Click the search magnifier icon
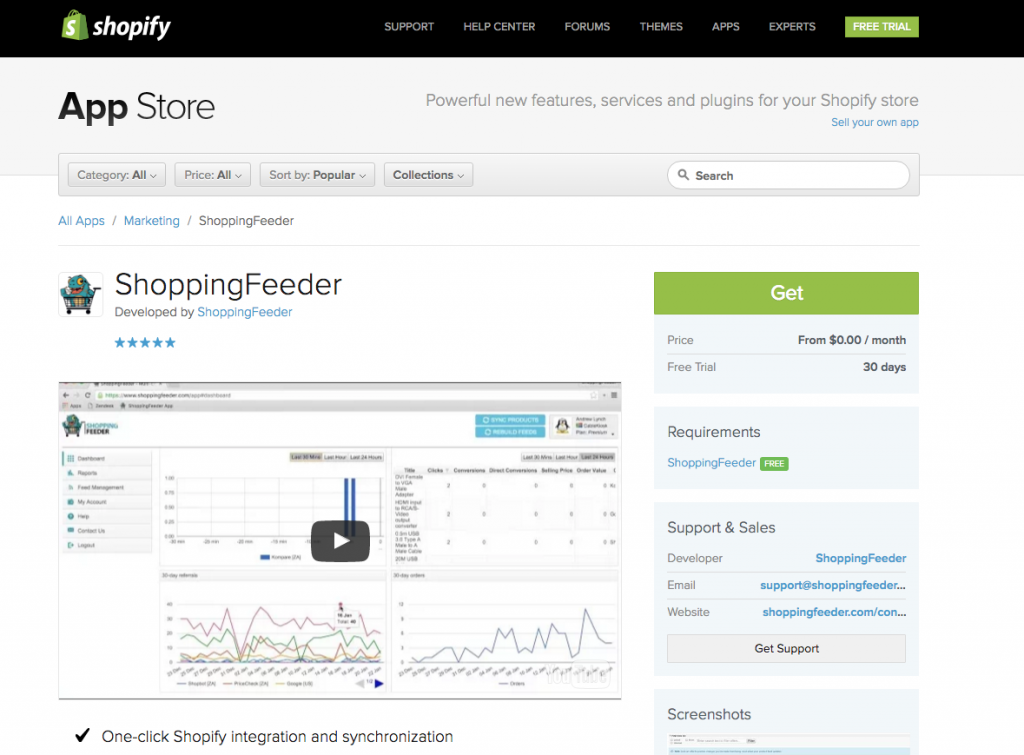Viewport: 1024px width, 755px height. click(x=683, y=175)
